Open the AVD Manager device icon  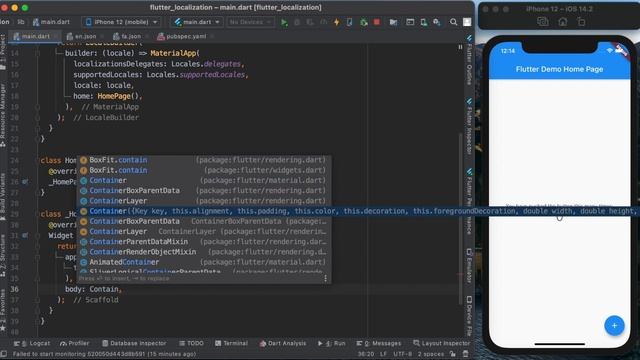[x=424, y=22]
